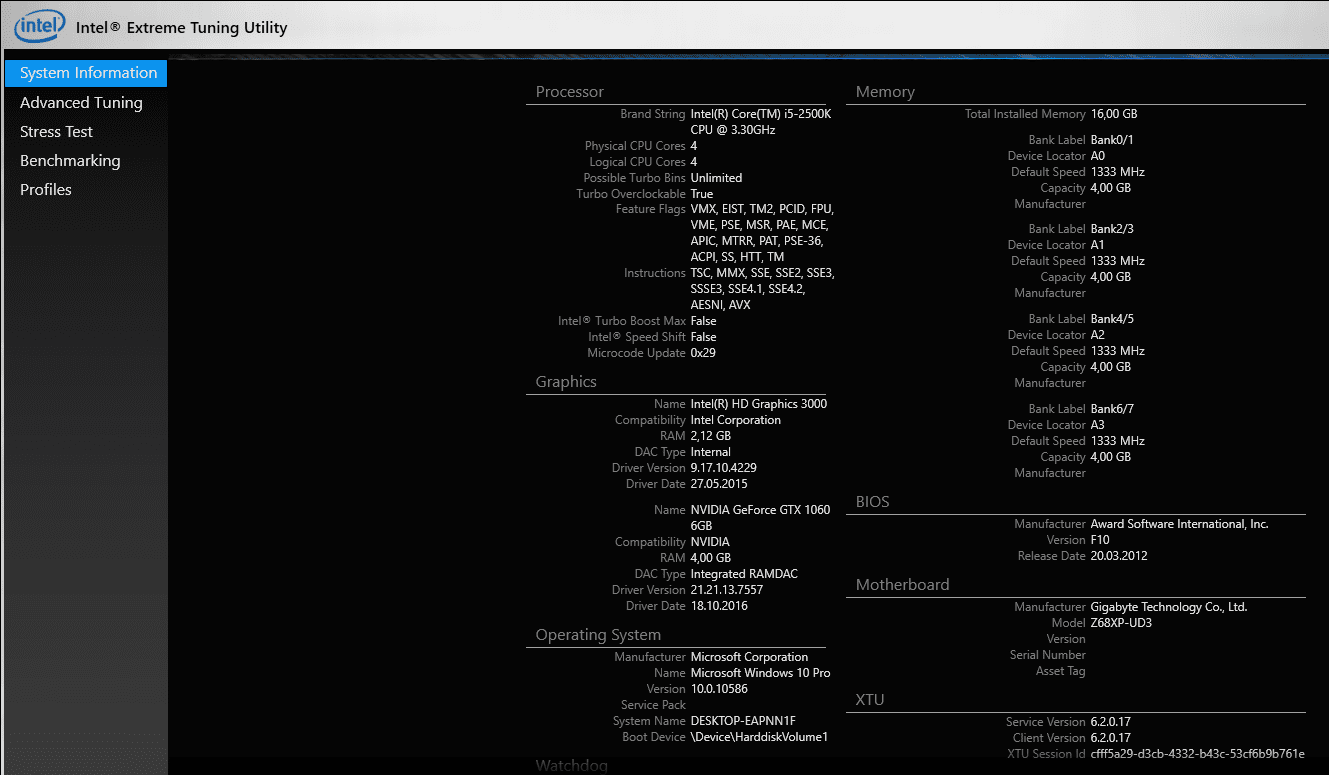The height and width of the screenshot is (775, 1329).
Task: Select the Microsoft Windows 10 Pro name
Action: pyautogui.click(x=761, y=673)
